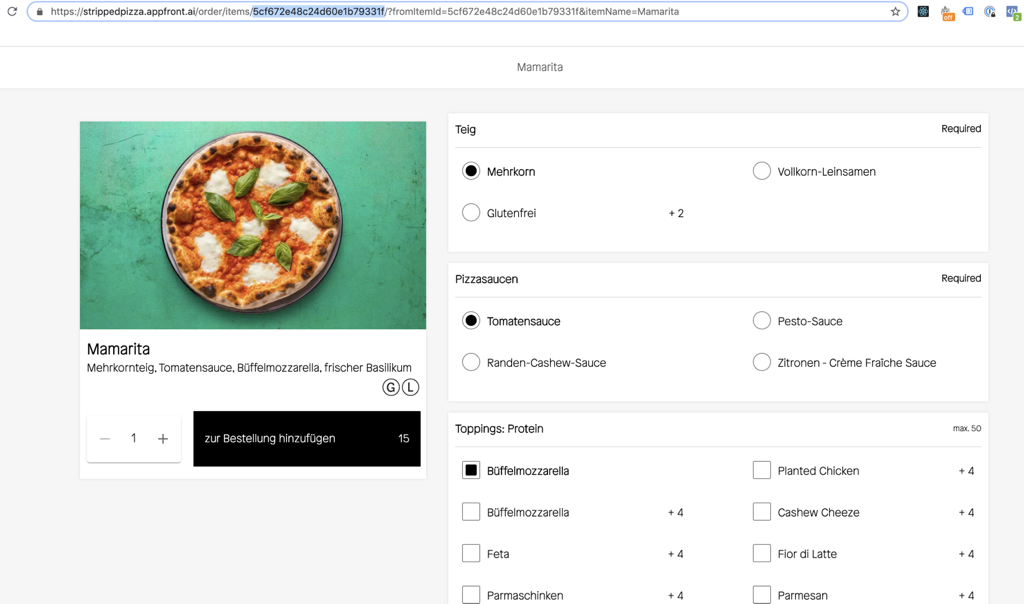Increase quantity with the plus button

[x=163, y=438]
